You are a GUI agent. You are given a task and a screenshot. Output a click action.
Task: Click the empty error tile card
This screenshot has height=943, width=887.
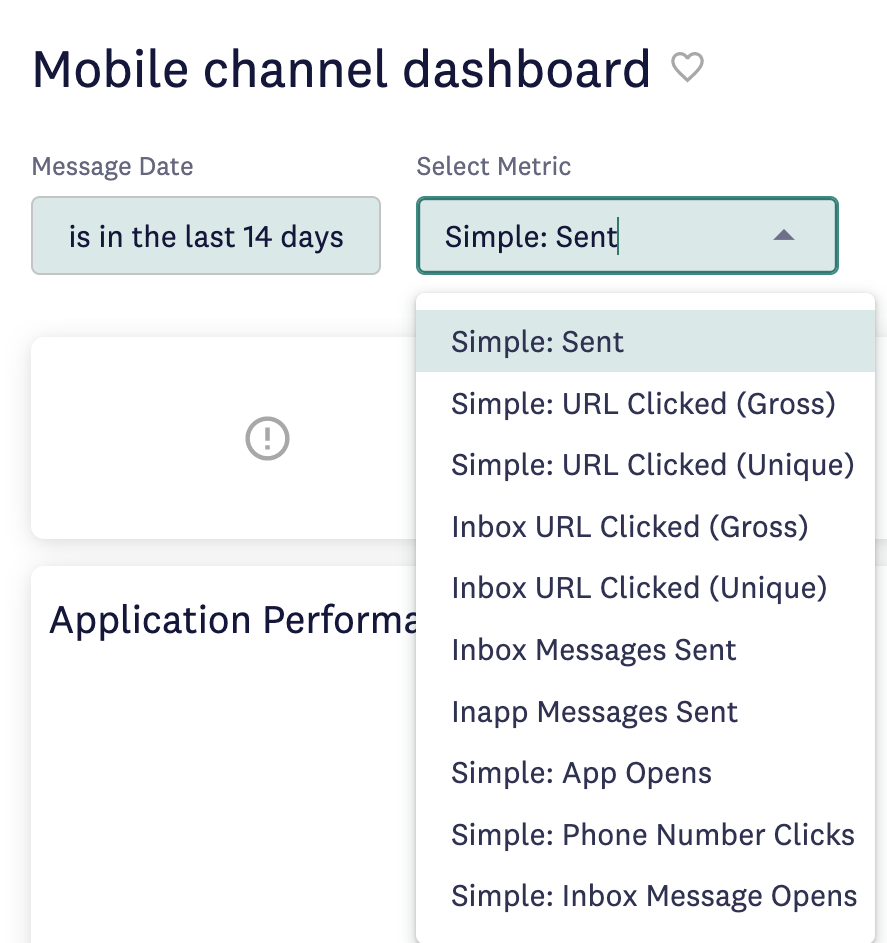point(223,438)
